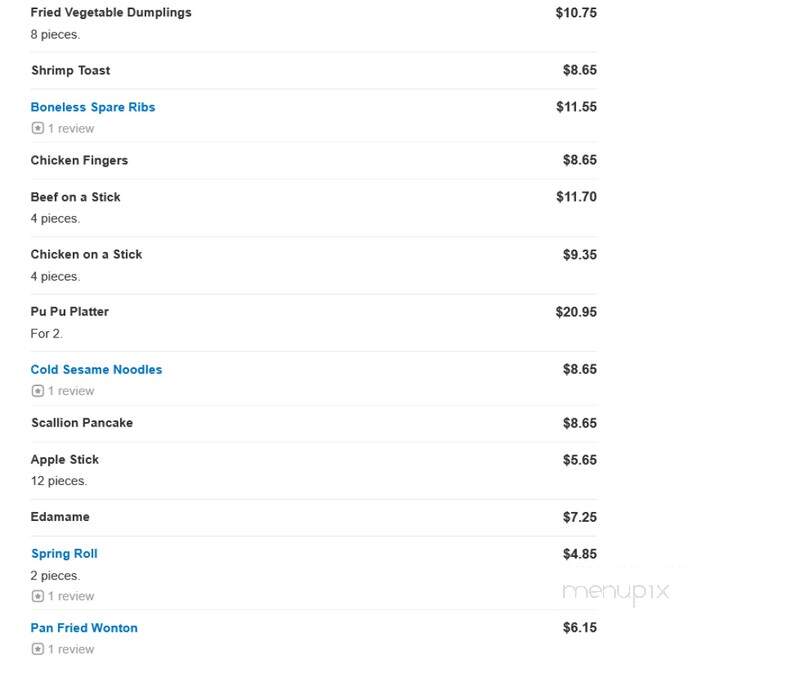795x674 pixels.
Task: Click the star icon under Pan Fried Wonton
Action: click(38, 649)
